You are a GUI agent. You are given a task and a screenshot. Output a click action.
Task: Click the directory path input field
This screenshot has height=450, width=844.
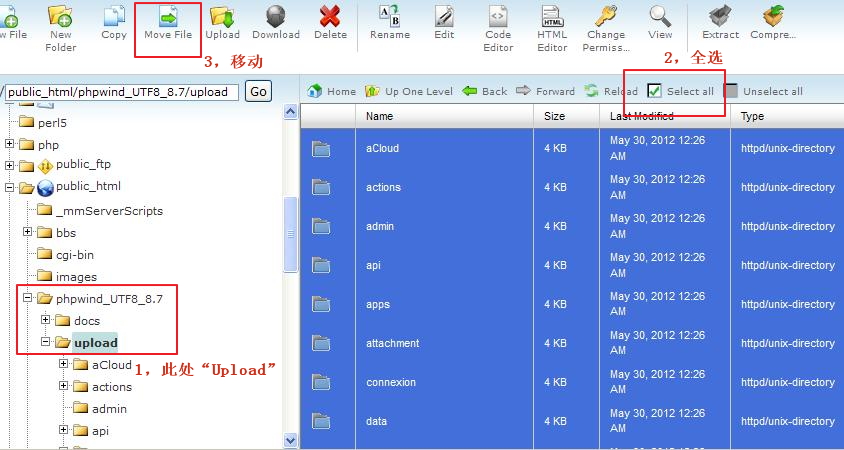121,92
